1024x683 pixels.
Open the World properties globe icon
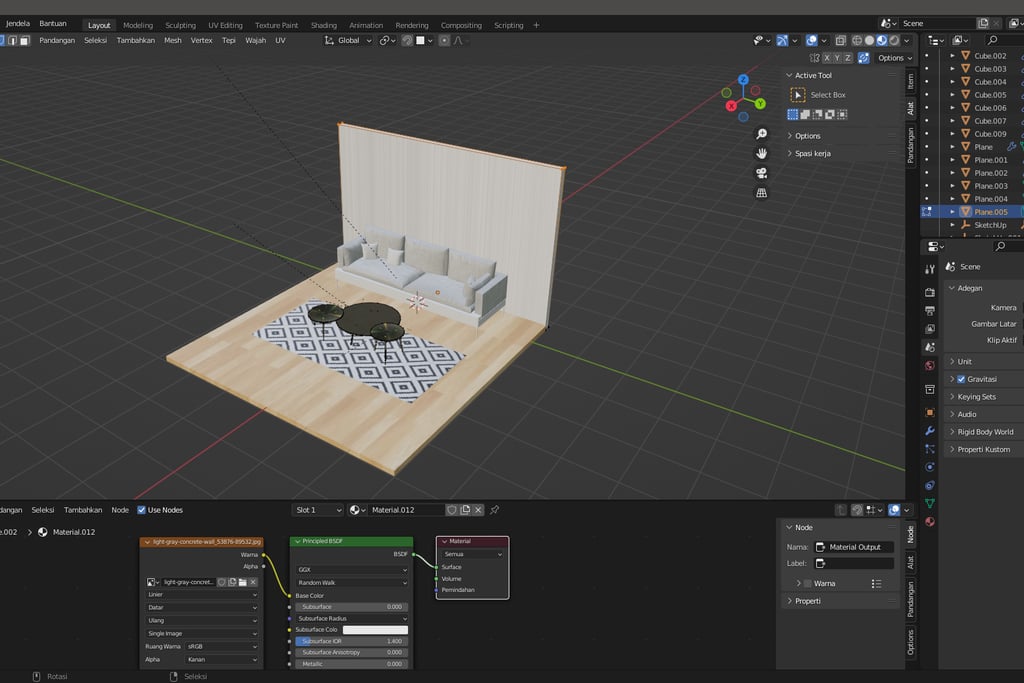(930, 365)
